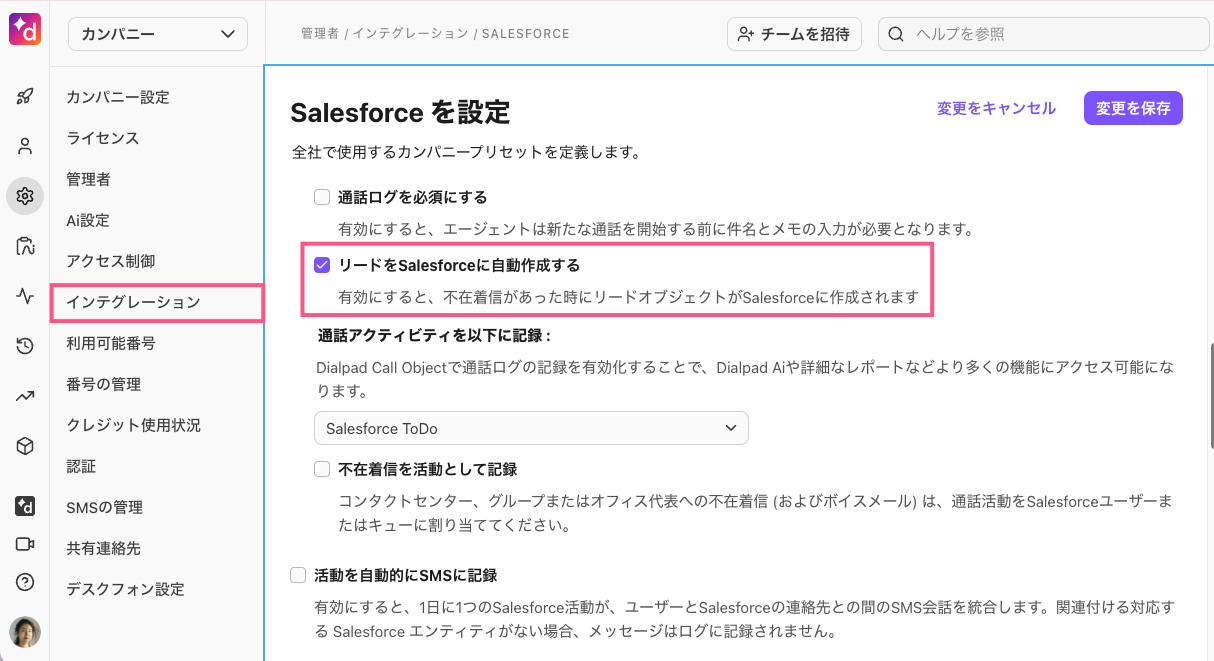Open Ai設定 menu item
The image size is (1214, 661).
88,220
